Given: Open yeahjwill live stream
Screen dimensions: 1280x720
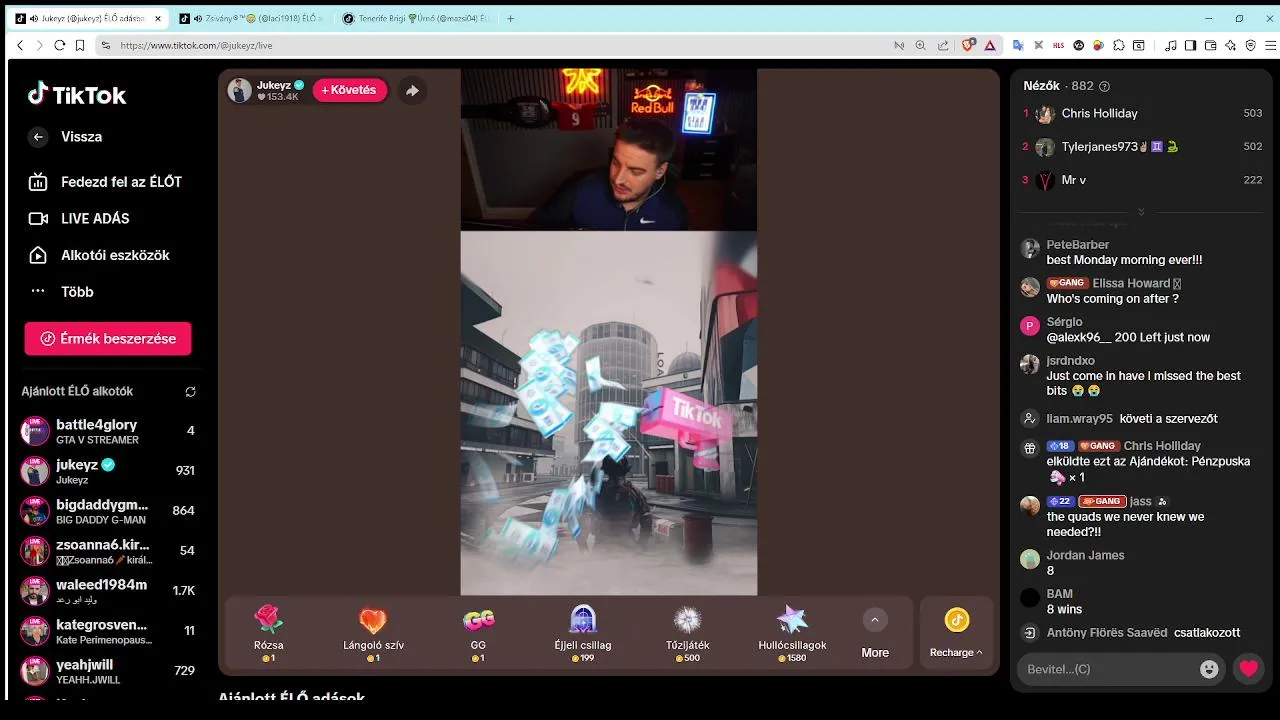Looking at the screenshot, I should [x=108, y=671].
